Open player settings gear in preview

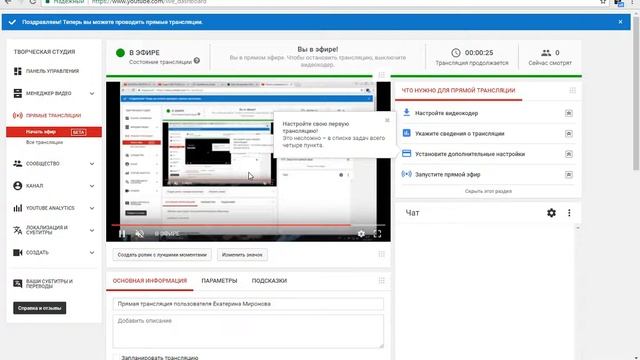361,233
